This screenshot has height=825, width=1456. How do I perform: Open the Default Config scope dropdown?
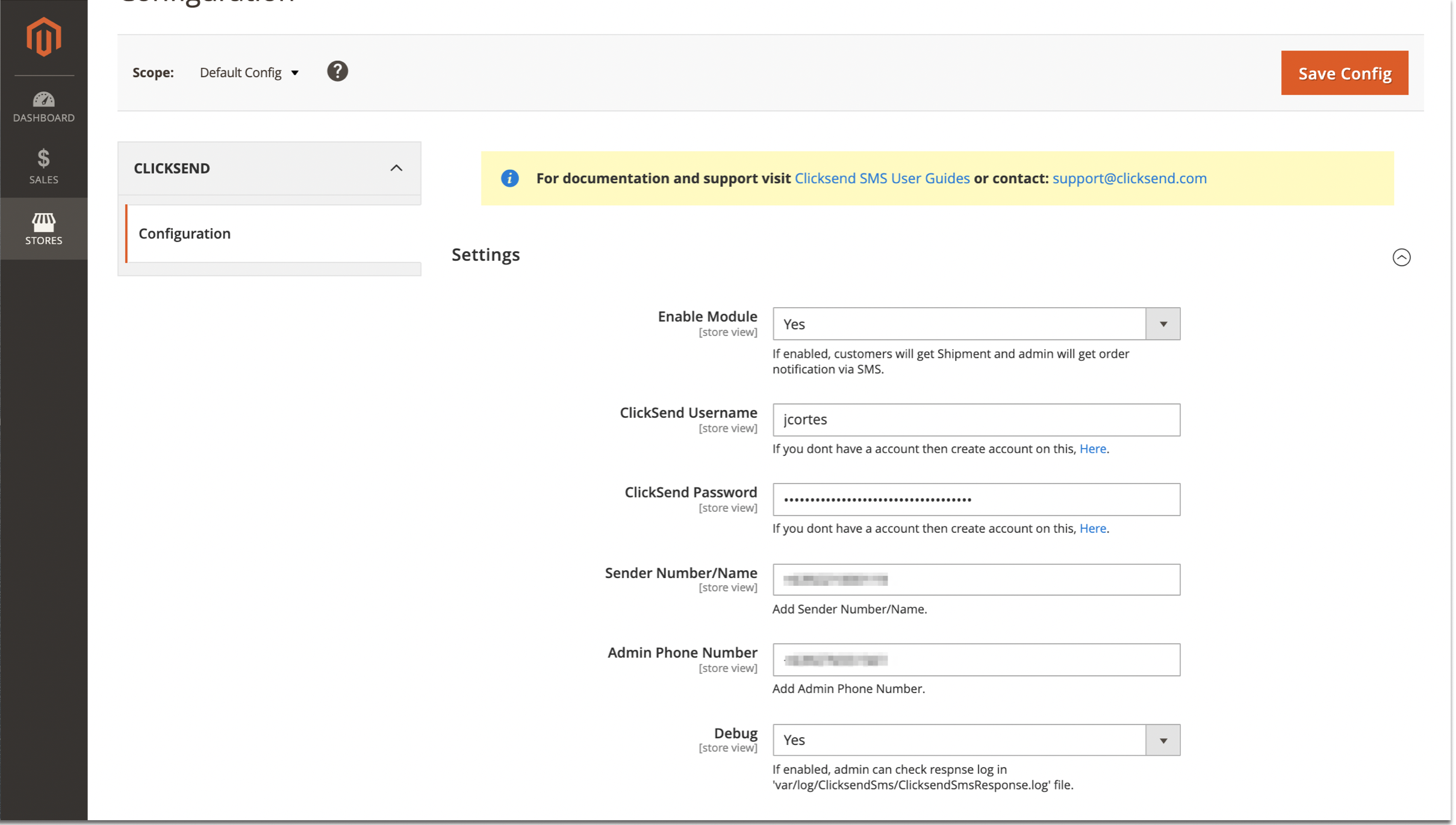(249, 72)
